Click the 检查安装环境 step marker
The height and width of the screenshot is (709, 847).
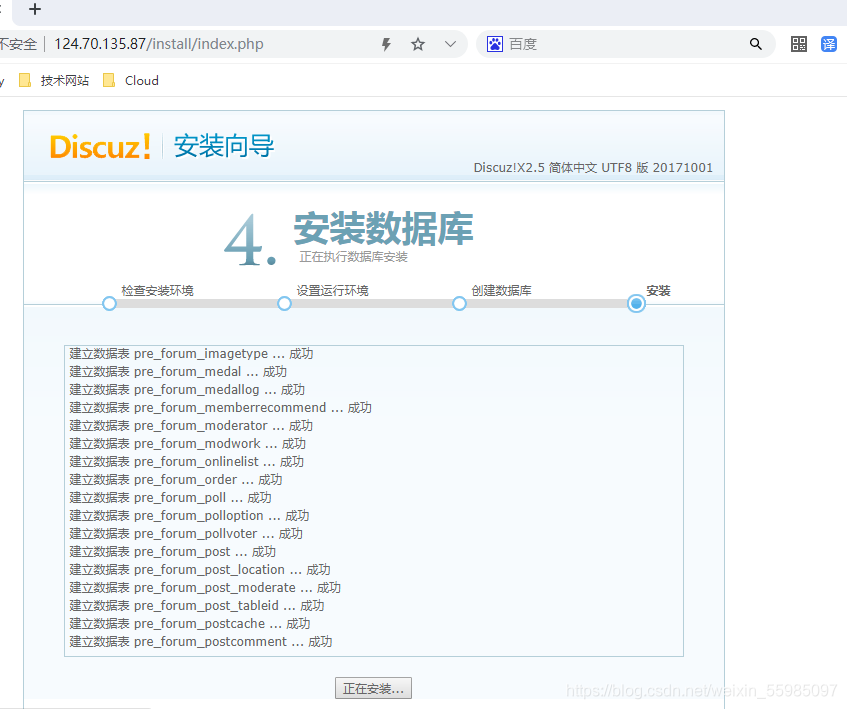pos(109,303)
